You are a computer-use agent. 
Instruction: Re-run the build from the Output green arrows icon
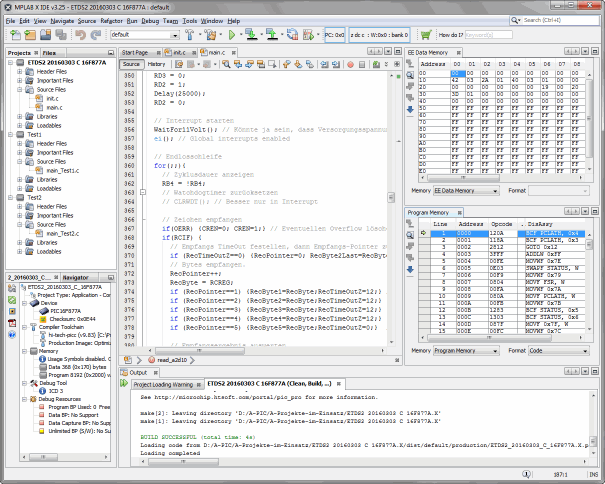(x=124, y=383)
